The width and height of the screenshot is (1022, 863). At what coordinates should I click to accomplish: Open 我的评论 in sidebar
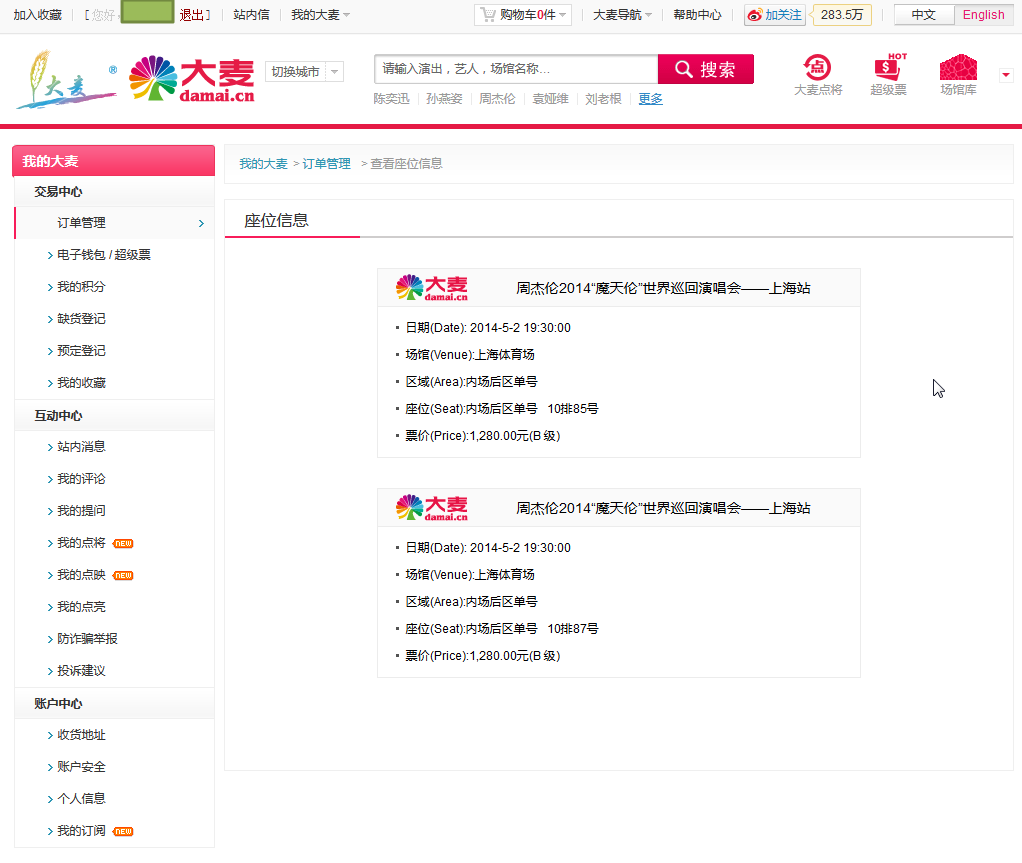click(81, 478)
